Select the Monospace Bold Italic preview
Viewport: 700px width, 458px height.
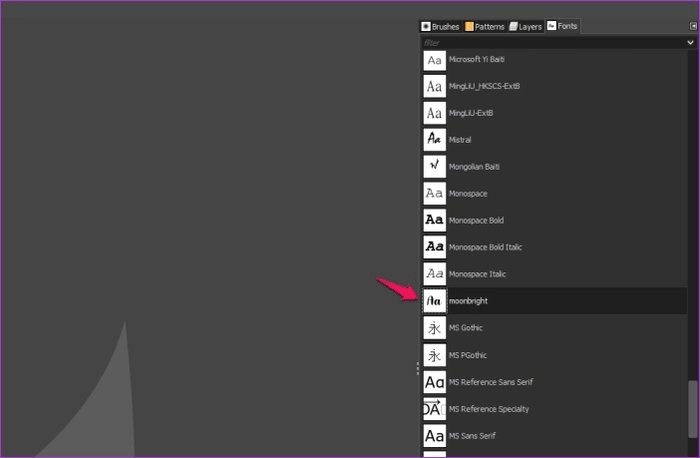pos(434,247)
